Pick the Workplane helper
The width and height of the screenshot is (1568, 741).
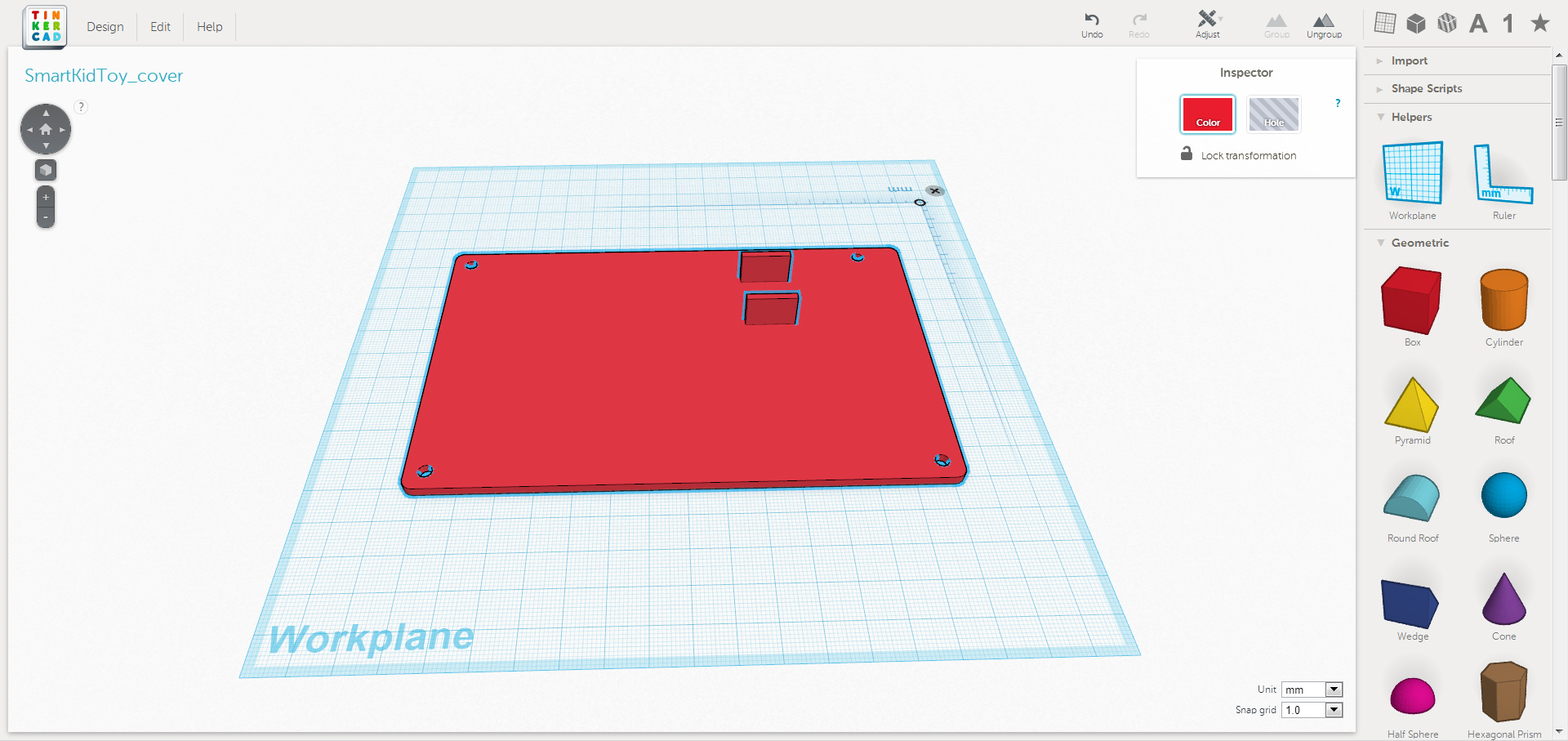[1413, 181]
